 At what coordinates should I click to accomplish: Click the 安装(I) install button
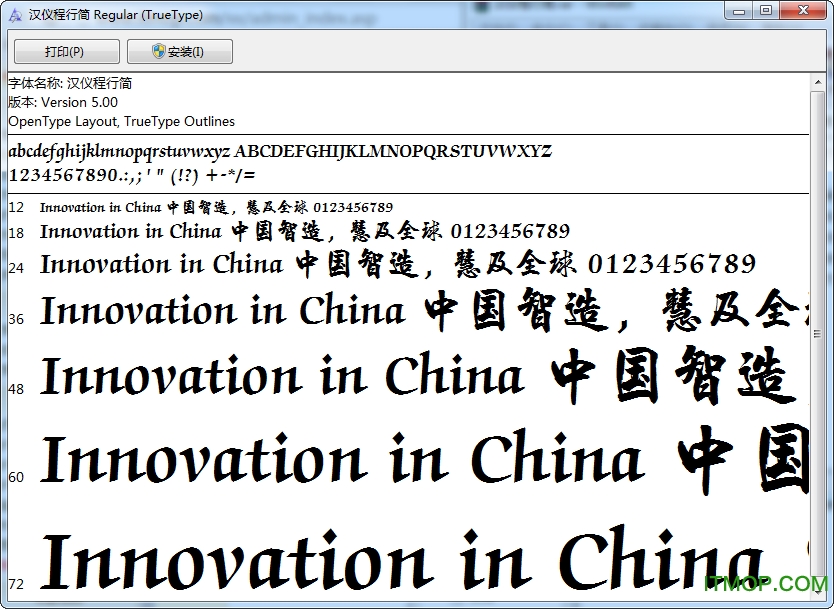coord(180,52)
